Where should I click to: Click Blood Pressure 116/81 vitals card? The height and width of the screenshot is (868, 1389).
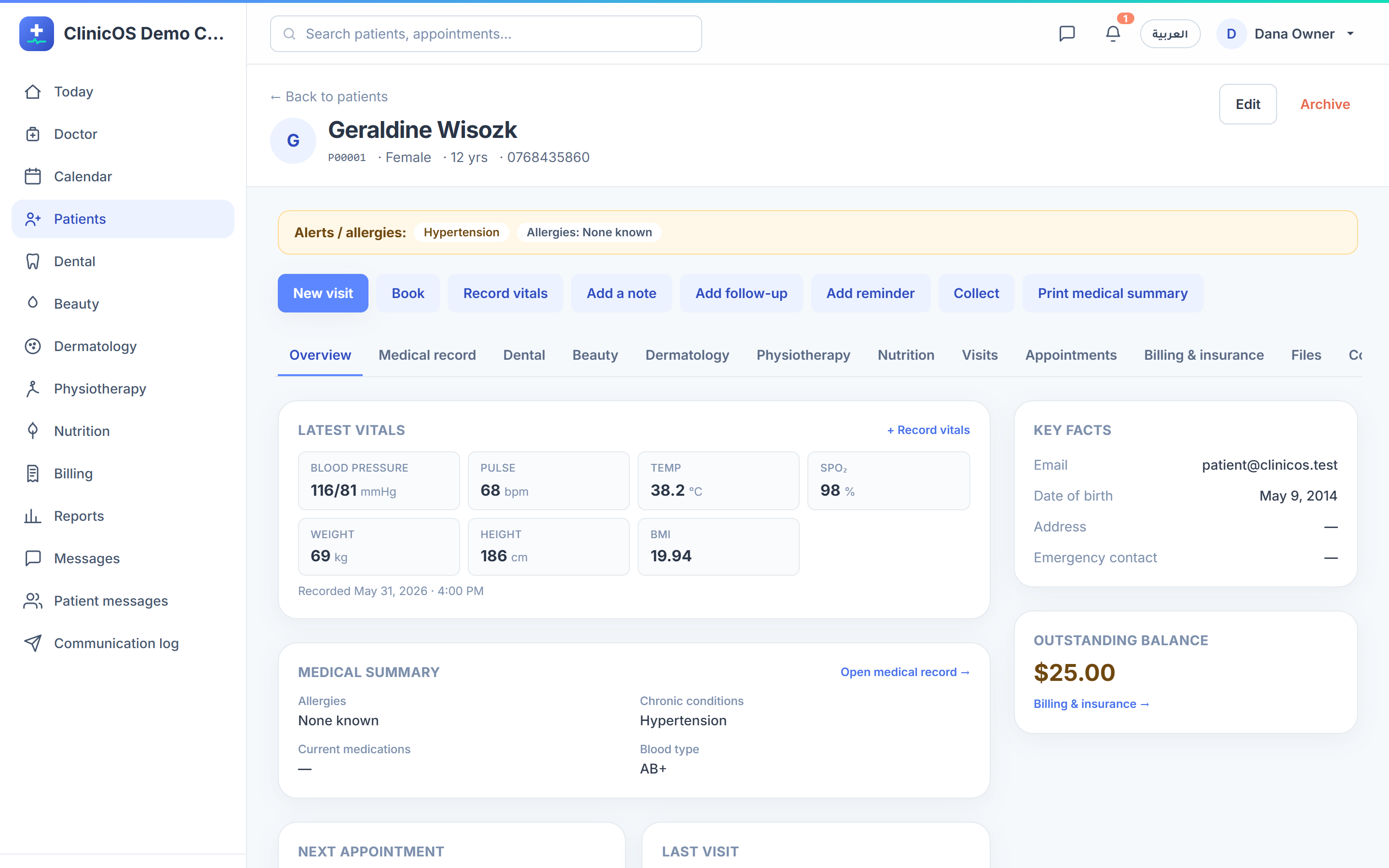pyautogui.click(x=379, y=480)
